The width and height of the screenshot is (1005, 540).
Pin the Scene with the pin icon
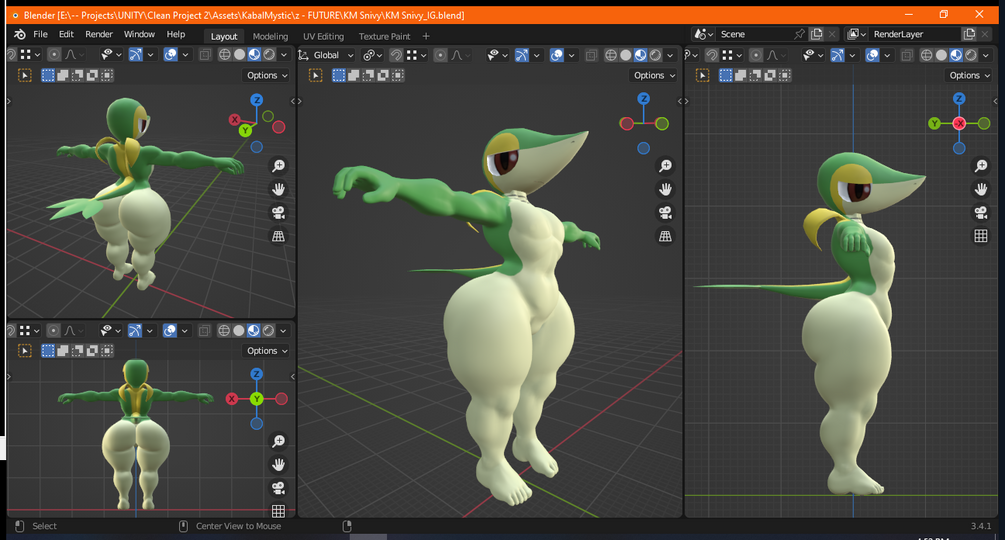(x=799, y=35)
